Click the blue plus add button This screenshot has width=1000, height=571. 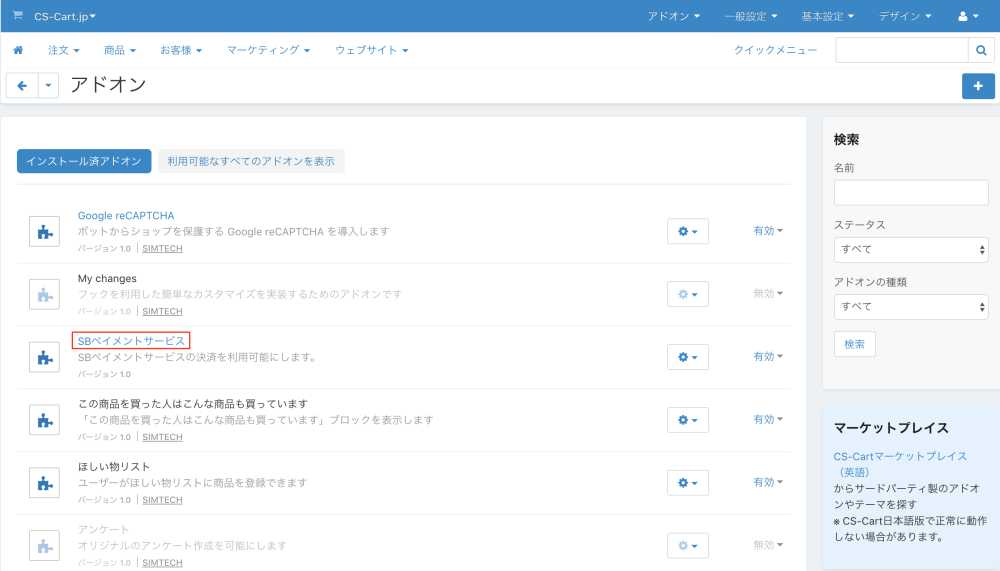click(x=978, y=86)
